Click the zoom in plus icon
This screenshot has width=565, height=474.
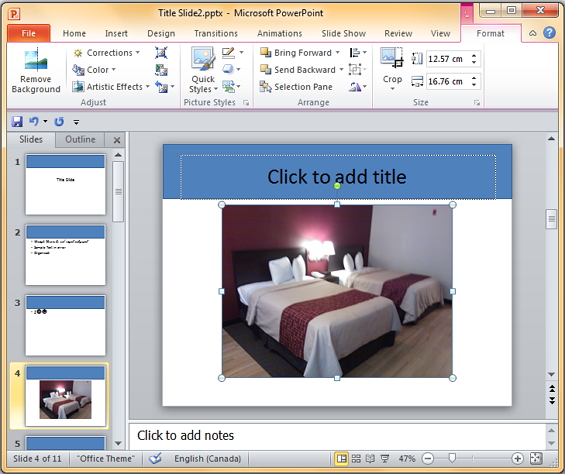pyautogui.click(x=517, y=459)
